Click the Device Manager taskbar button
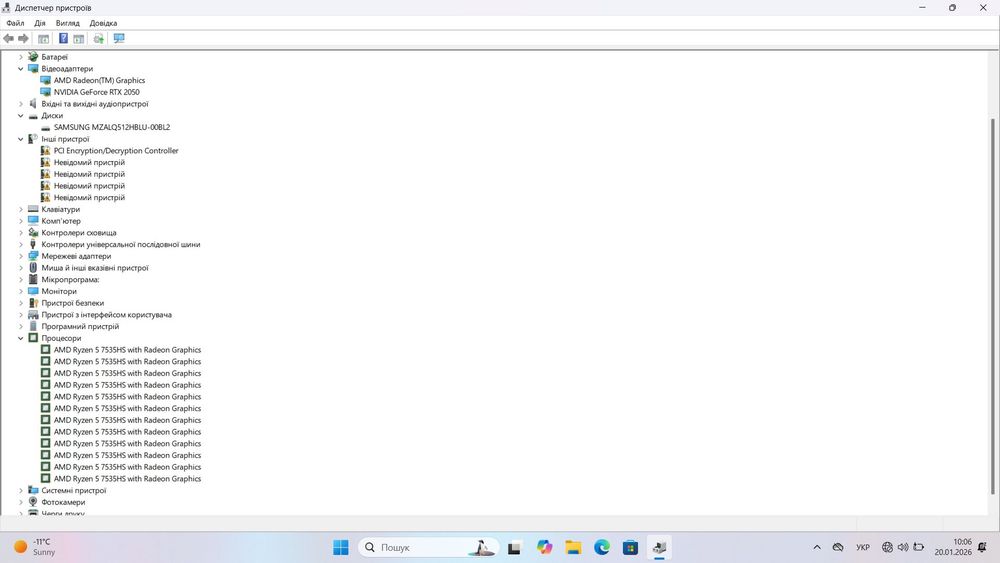 pyautogui.click(x=659, y=547)
